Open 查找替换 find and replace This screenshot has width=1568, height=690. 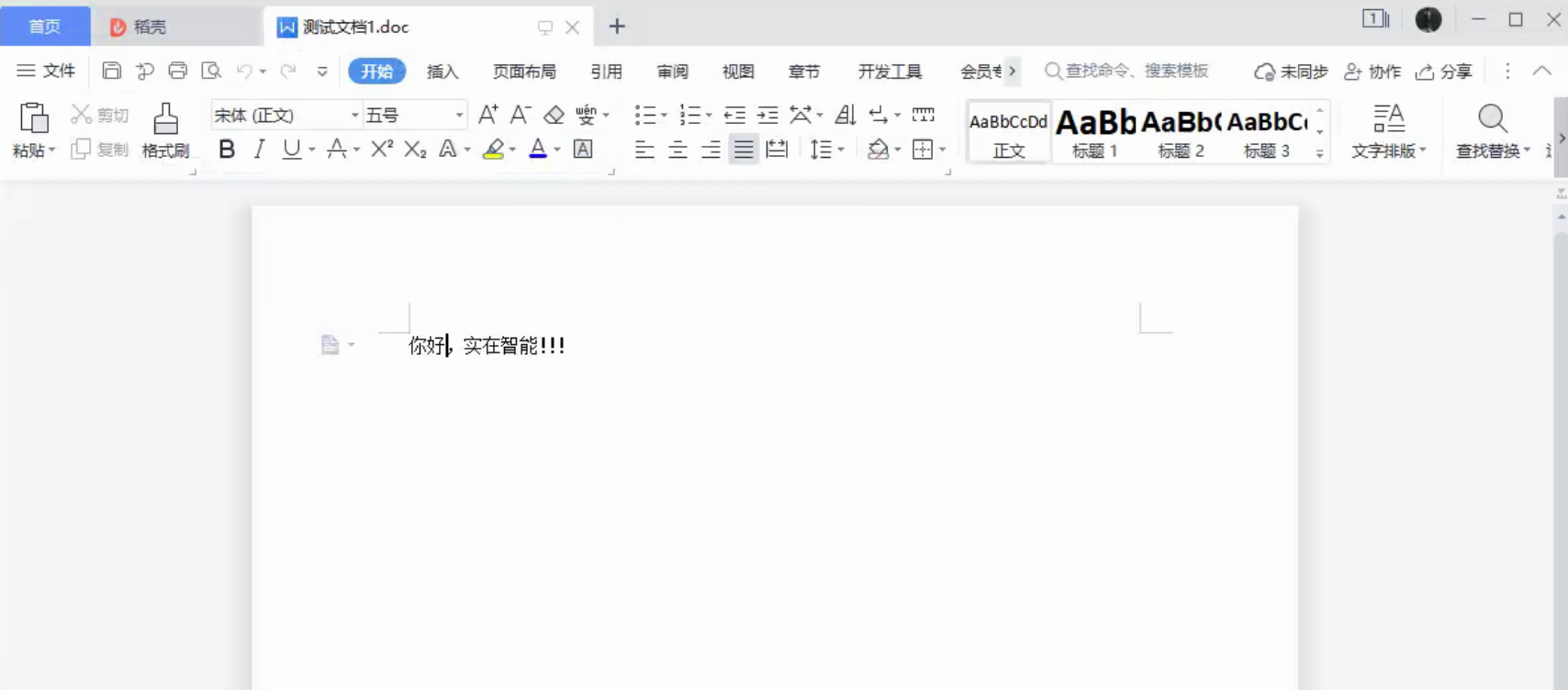pos(1492,130)
